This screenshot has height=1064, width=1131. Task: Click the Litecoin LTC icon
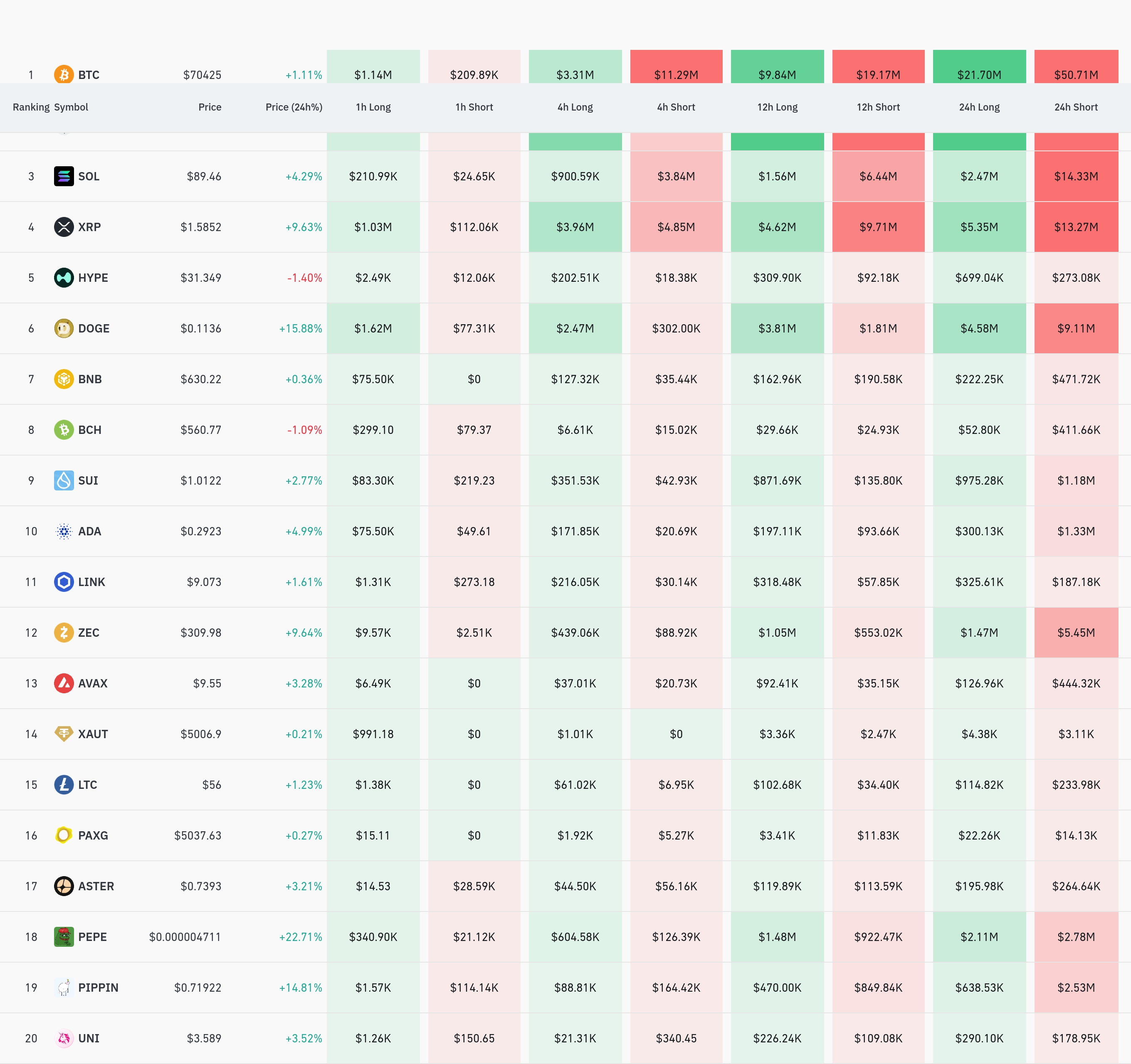click(x=64, y=785)
